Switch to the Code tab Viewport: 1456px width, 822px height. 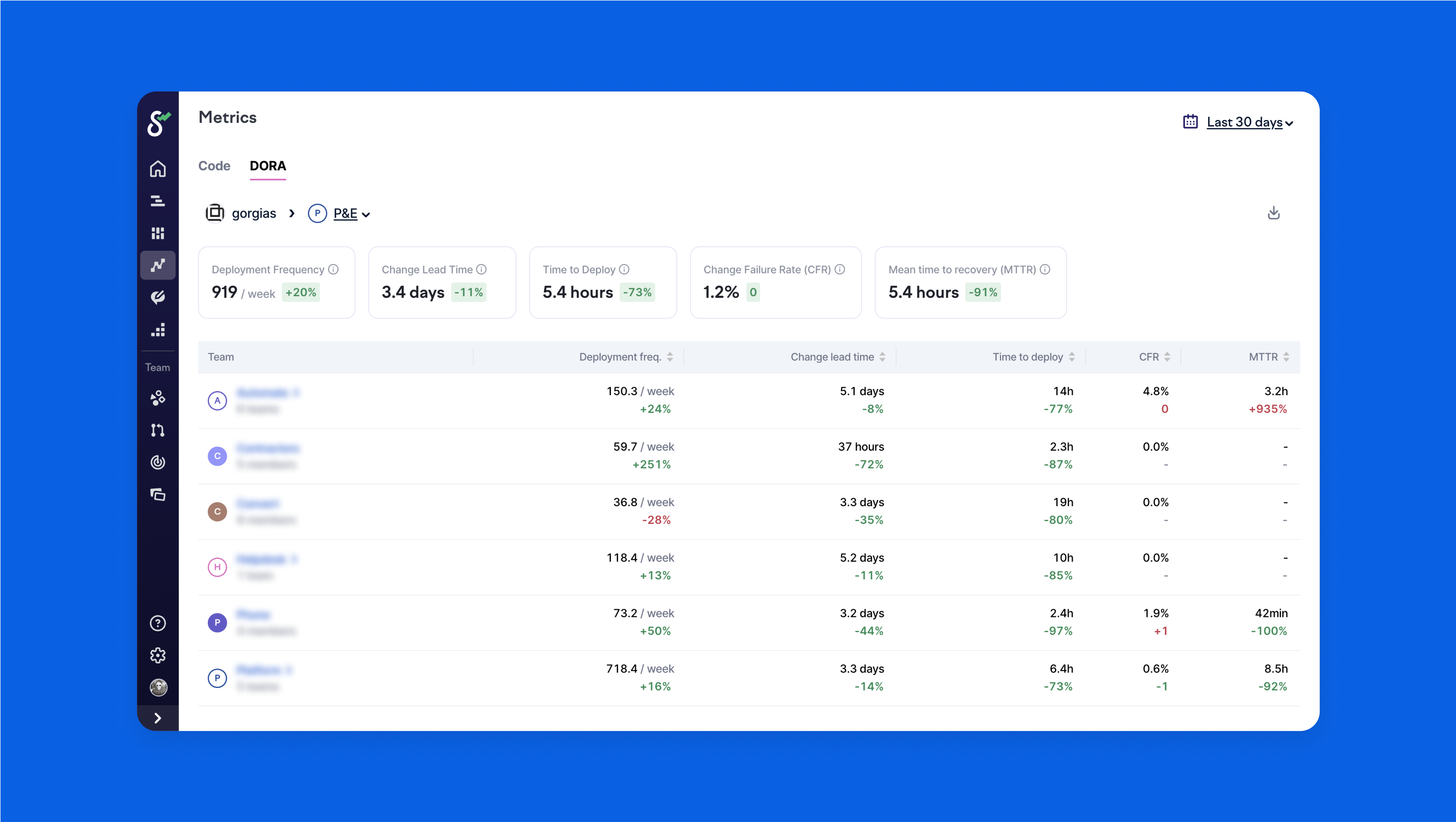[x=214, y=166]
